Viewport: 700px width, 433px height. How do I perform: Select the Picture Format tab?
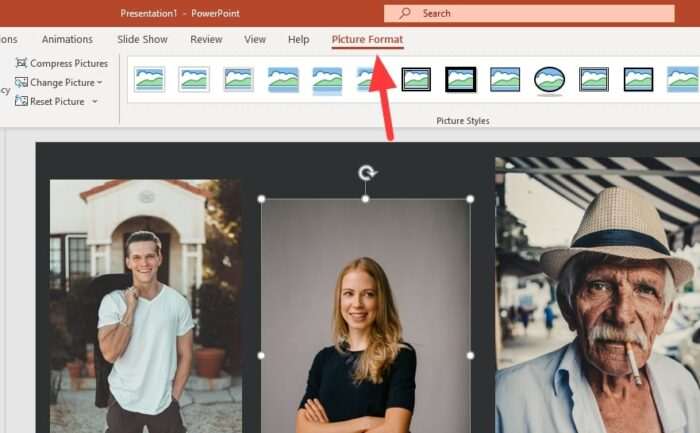[367, 39]
